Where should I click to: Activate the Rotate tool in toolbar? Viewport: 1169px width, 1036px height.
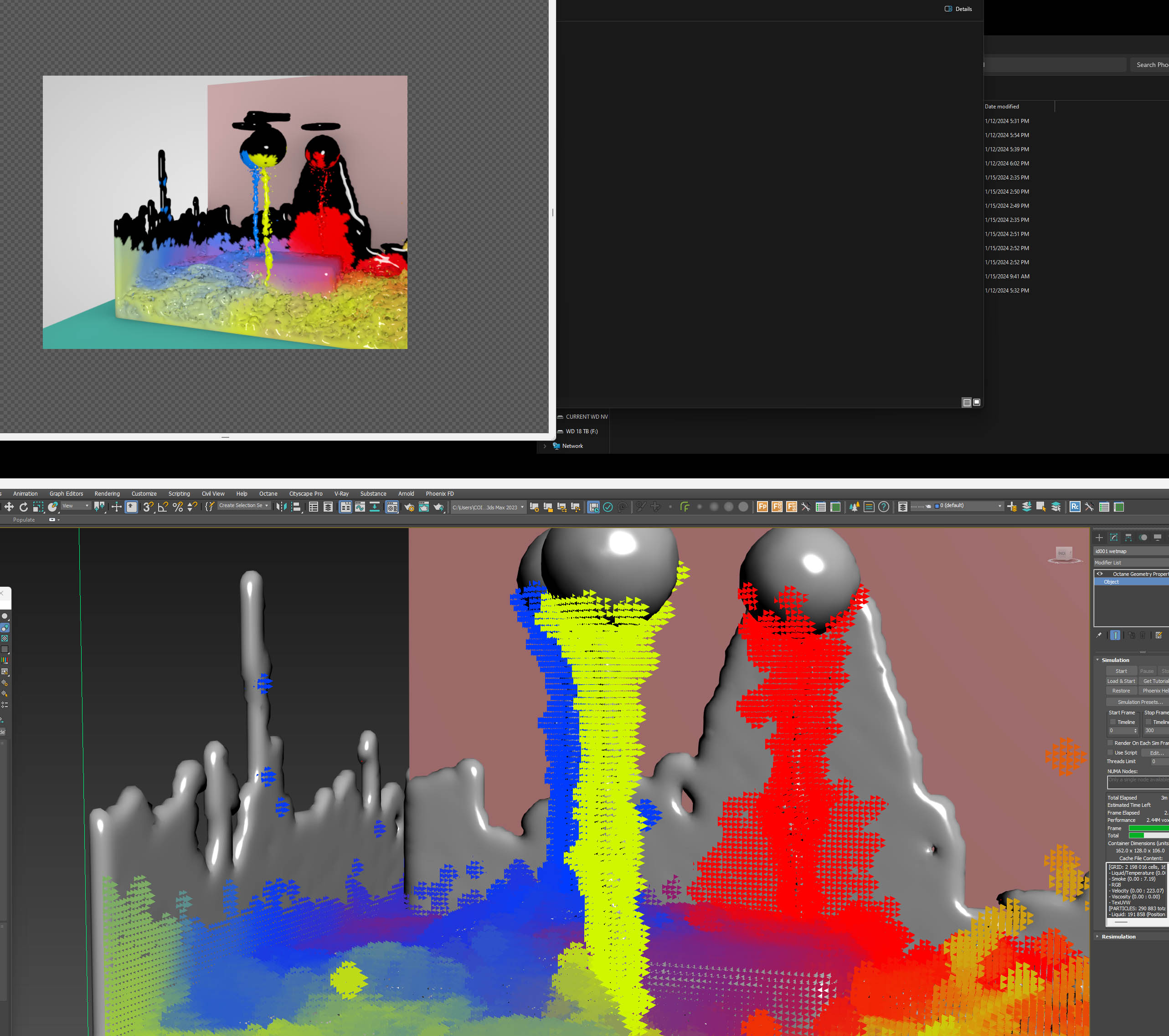click(23, 507)
